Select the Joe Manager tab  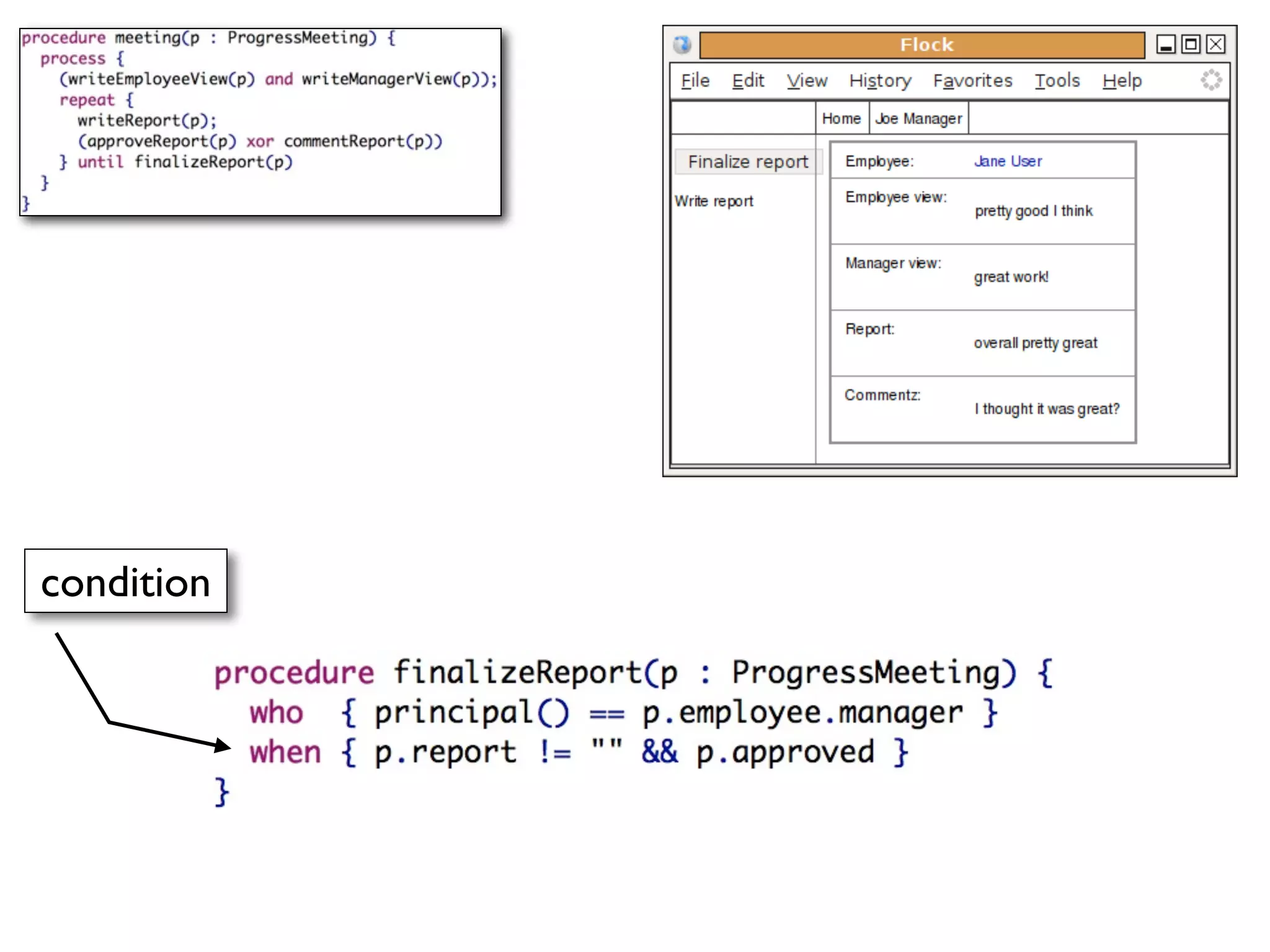[918, 118]
